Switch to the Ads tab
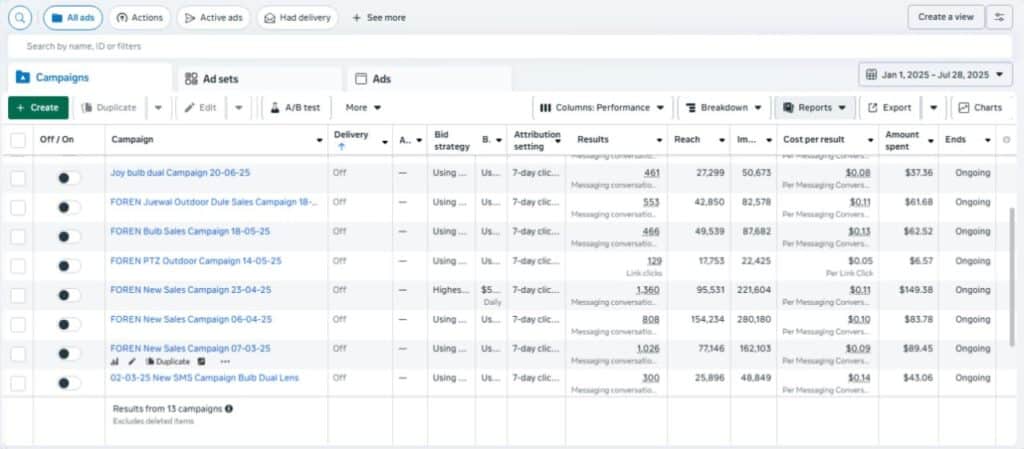 [x=381, y=79]
